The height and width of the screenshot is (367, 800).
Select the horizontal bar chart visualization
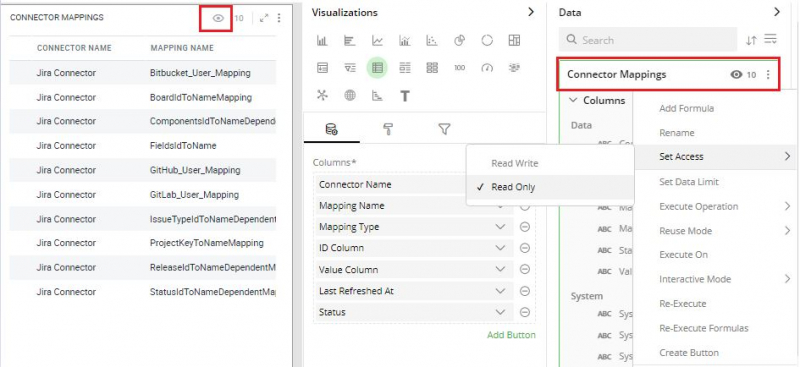pos(349,40)
